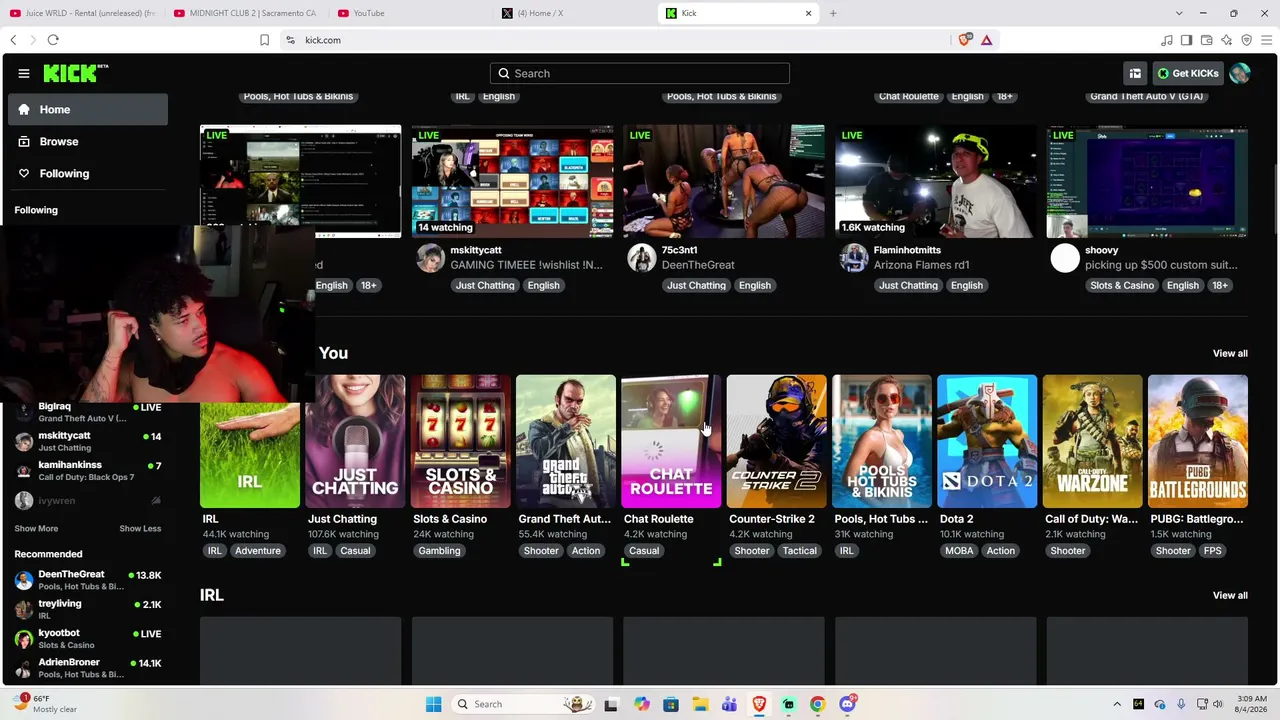Image resolution: width=1280 pixels, height=720 pixels.
Task: Open Brave Rewards triangle icon
Action: [986, 40]
